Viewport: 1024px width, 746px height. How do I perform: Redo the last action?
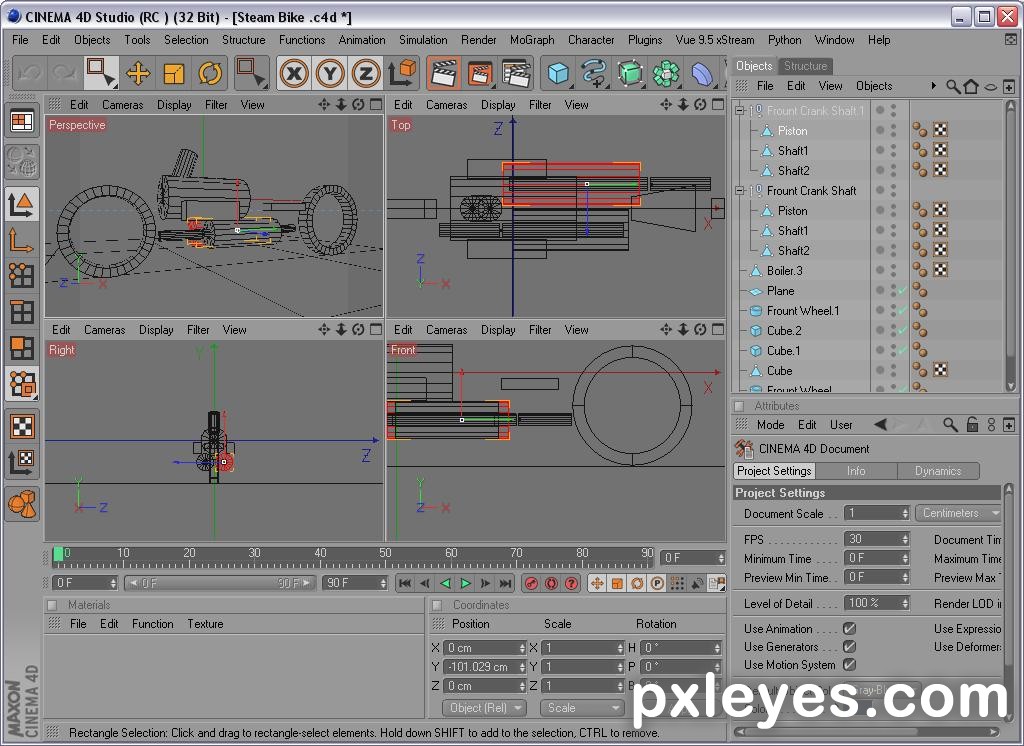(65, 73)
